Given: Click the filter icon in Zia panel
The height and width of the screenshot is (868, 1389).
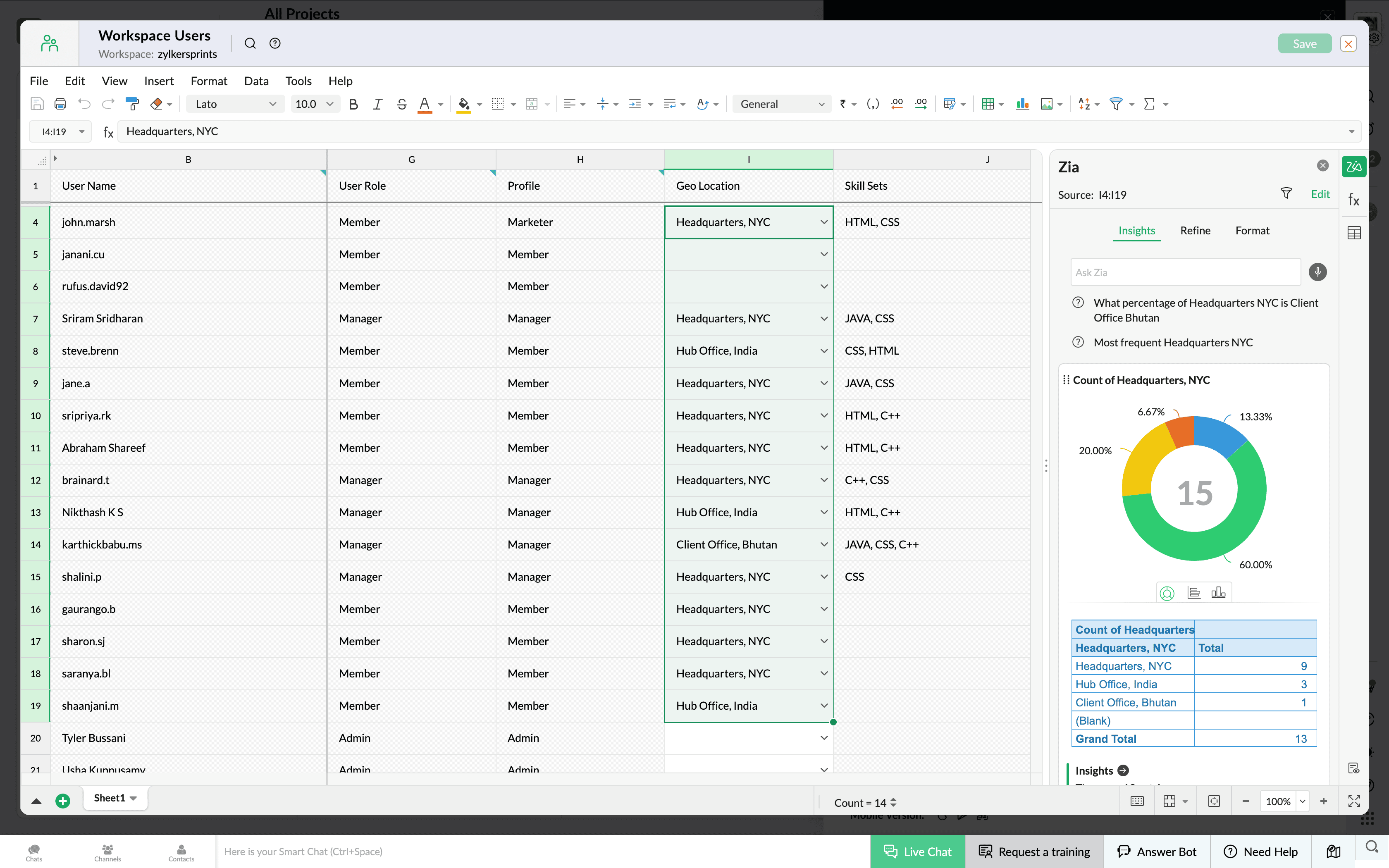Looking at the screenshot, I should (x=1286, y=193).
